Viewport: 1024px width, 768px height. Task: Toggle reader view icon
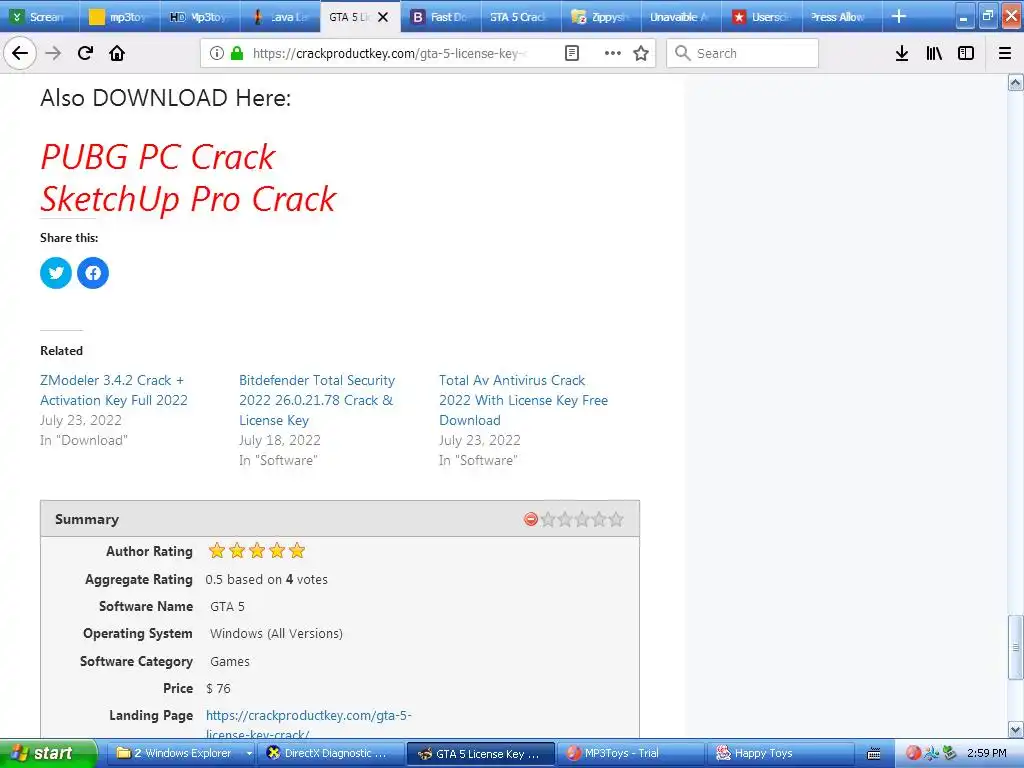pos(571,53)
